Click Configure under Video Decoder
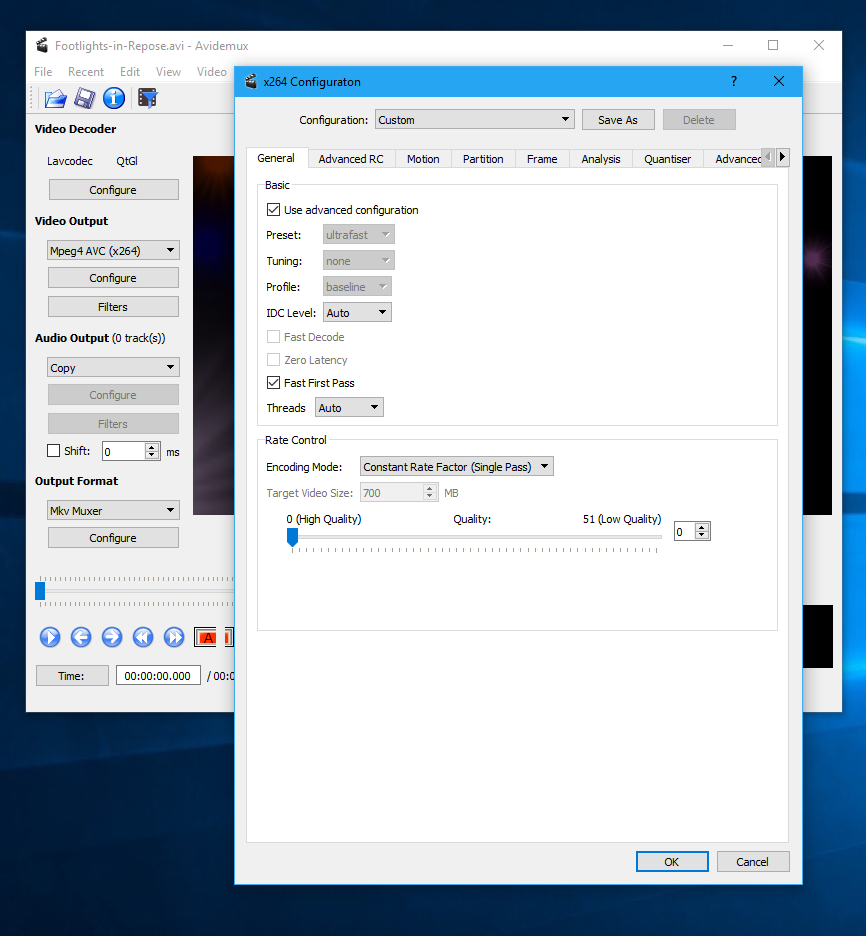The image size is (866, 936). 113,190
